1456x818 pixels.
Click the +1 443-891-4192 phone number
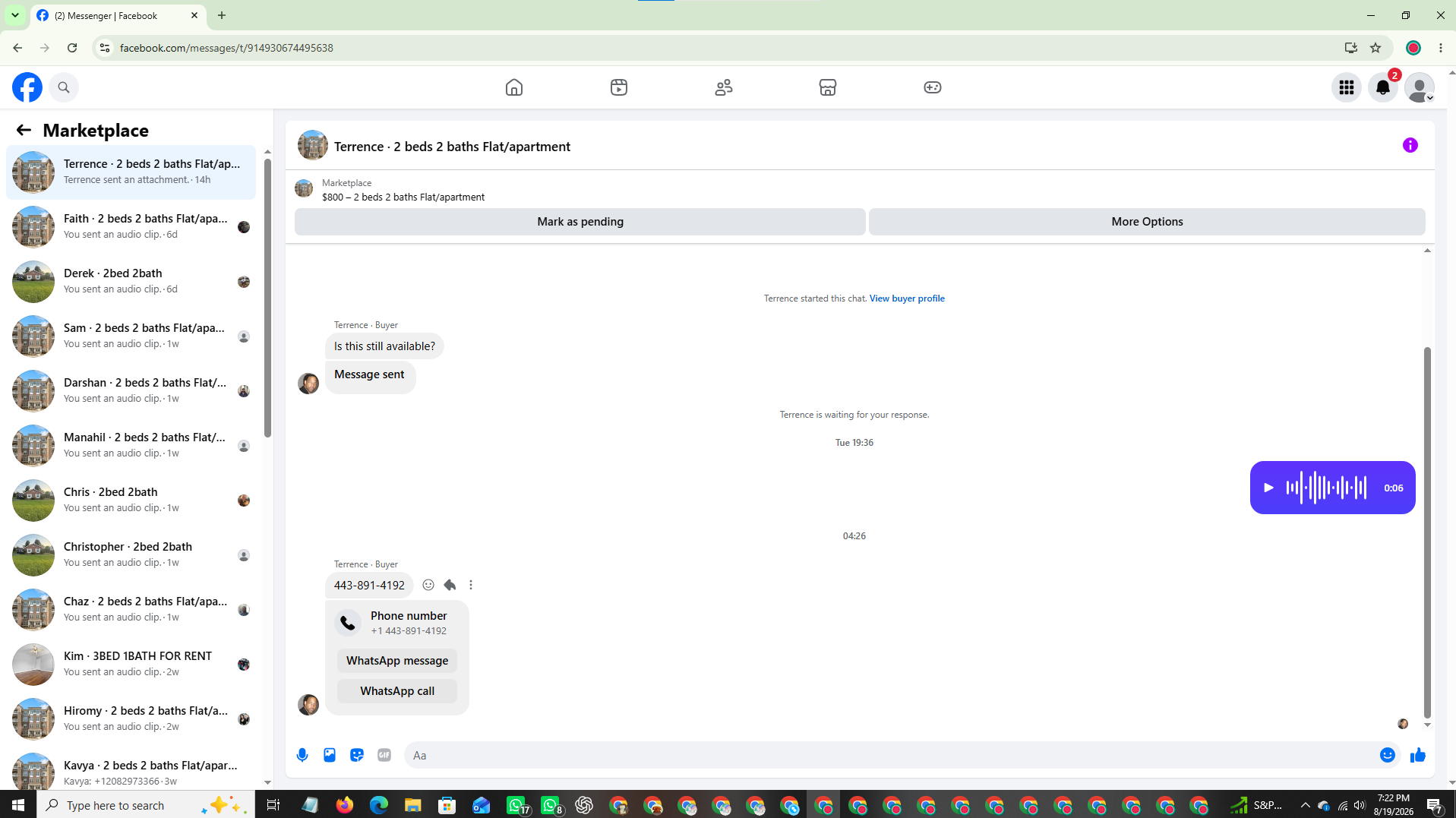[x=409, y=631]
